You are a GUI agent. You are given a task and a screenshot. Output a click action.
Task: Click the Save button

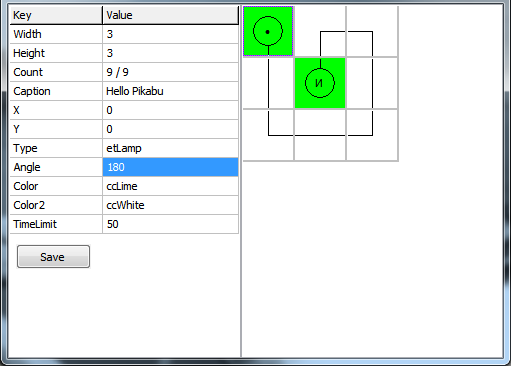[x=53, y=257]
